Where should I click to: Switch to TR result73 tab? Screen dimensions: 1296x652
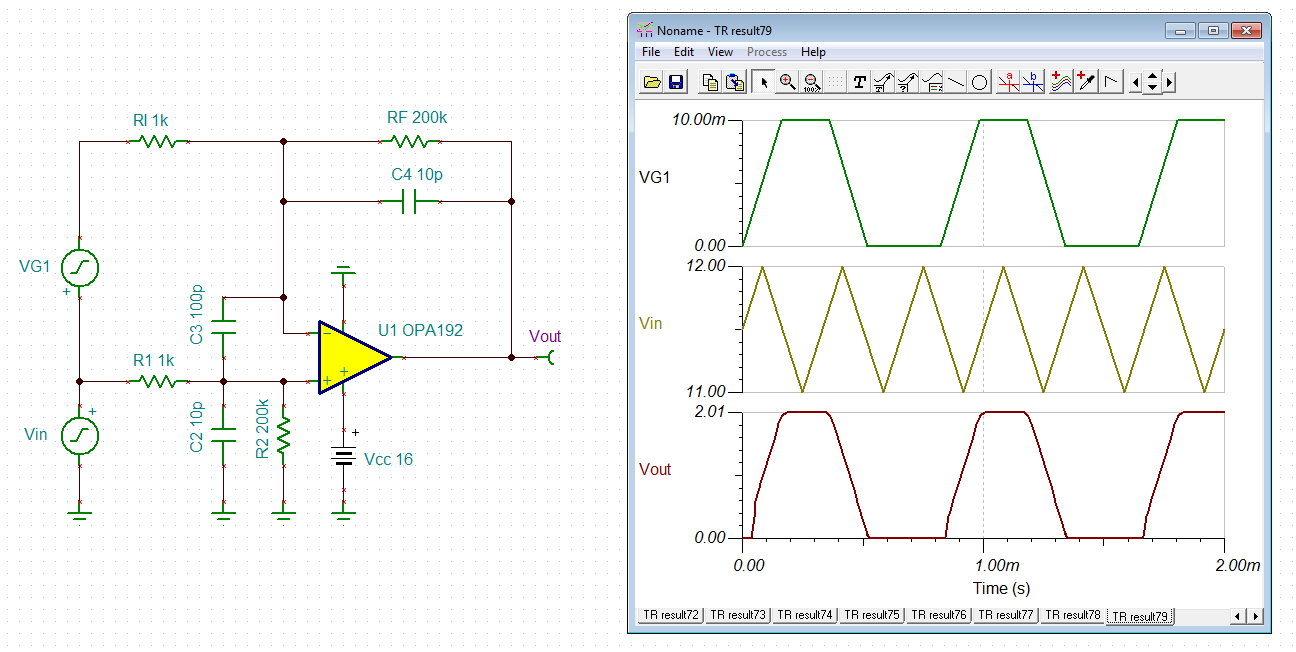coord(738,615)
